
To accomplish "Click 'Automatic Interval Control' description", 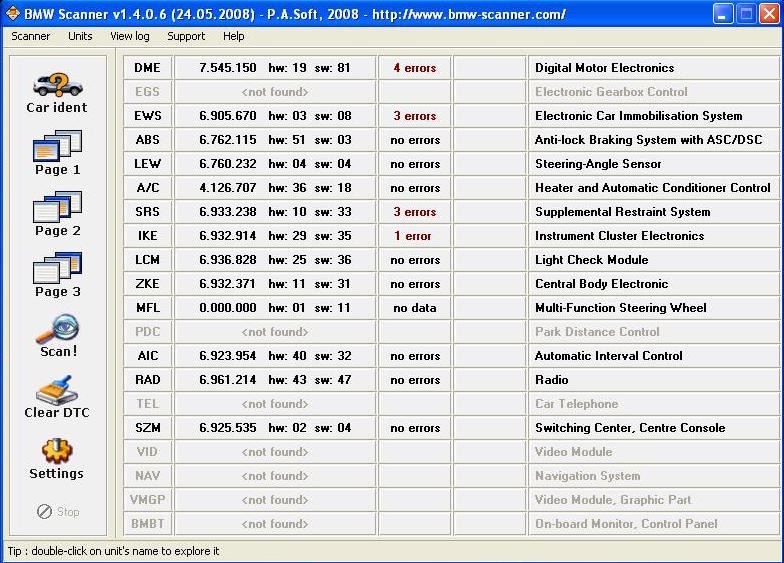I will coord(608,356).
